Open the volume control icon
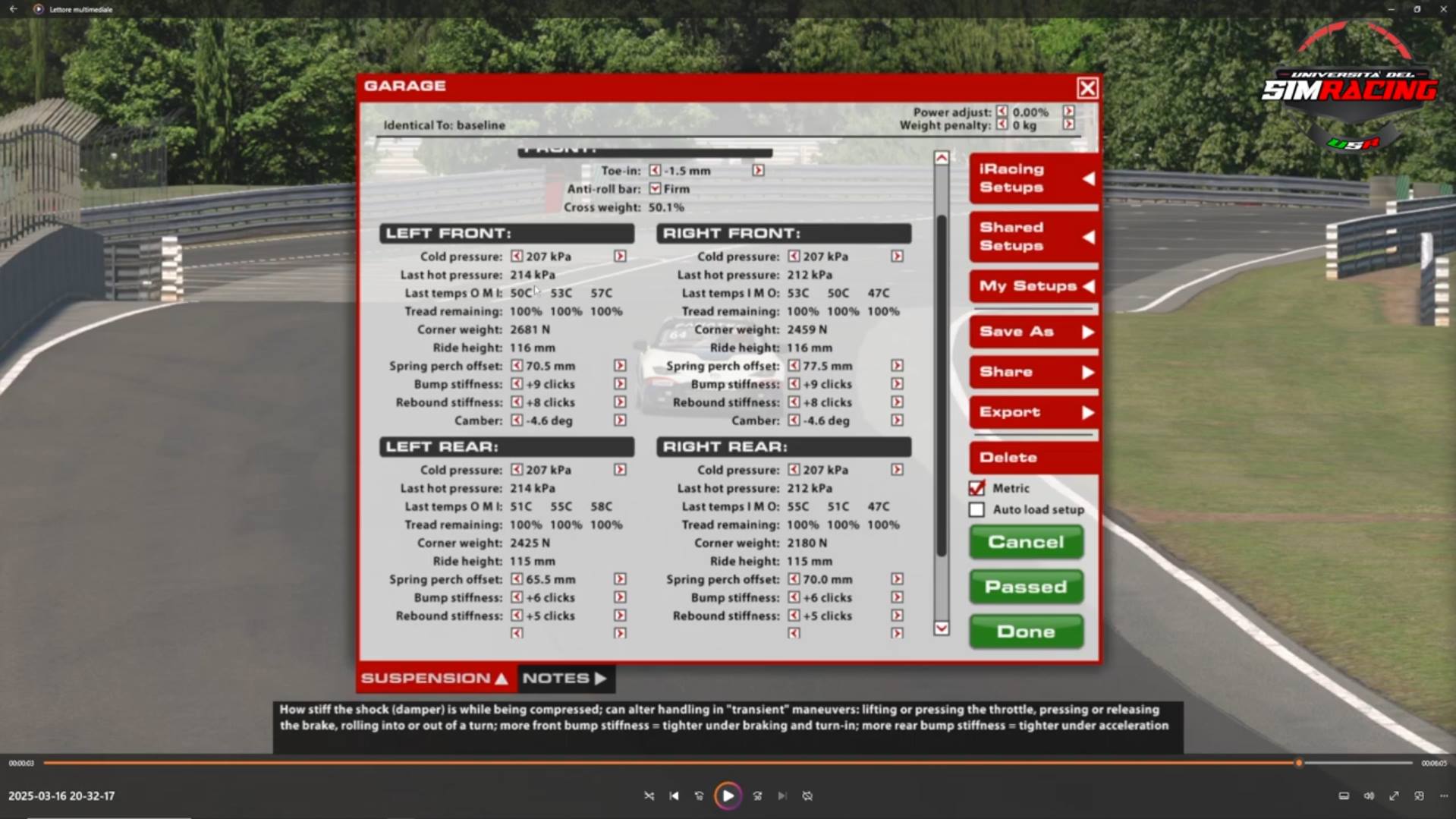The width and height of the screenshot is (1456, 819). coord(1369,795)
